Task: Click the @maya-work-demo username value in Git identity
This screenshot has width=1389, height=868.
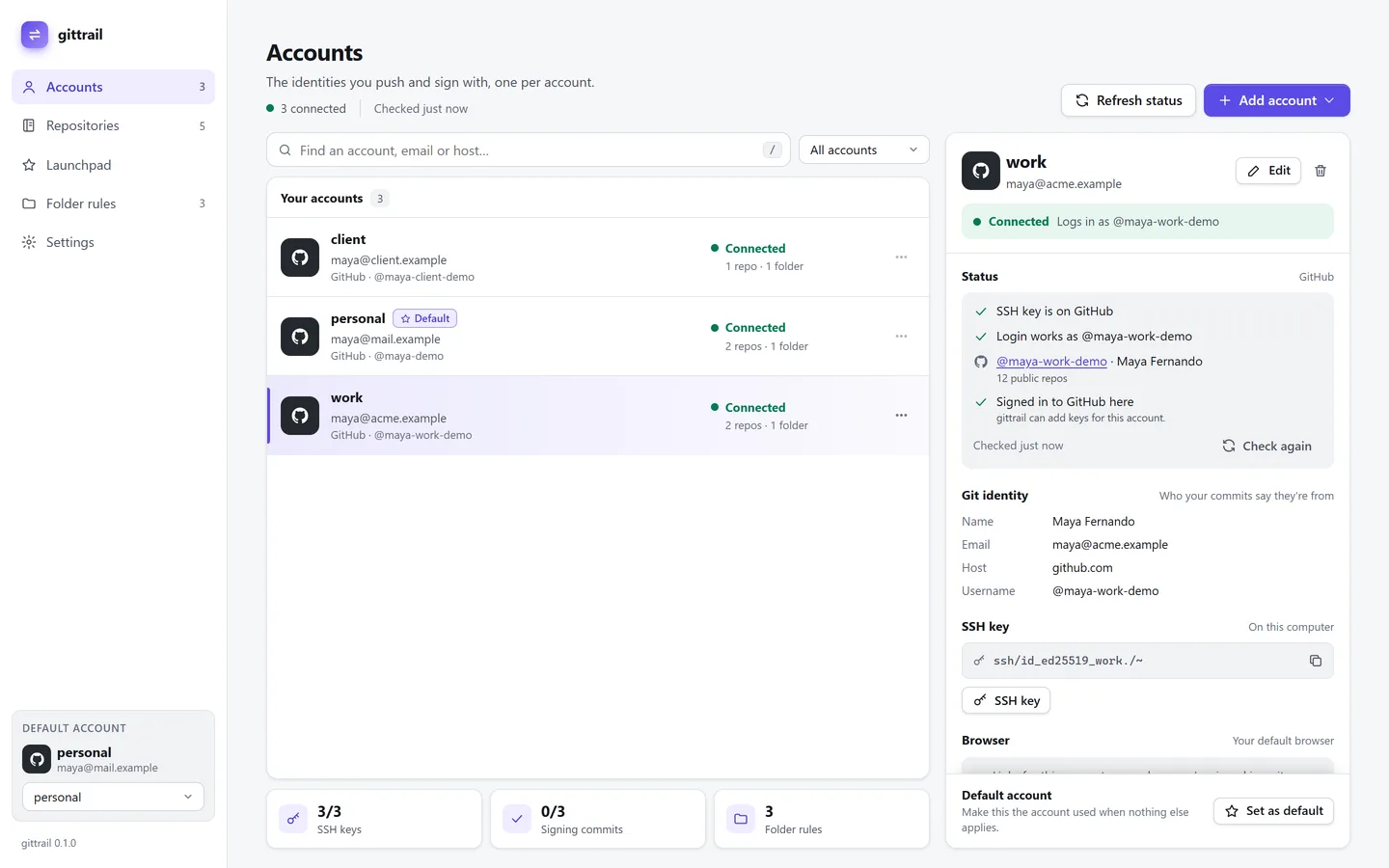Action: coord(1105,591)
